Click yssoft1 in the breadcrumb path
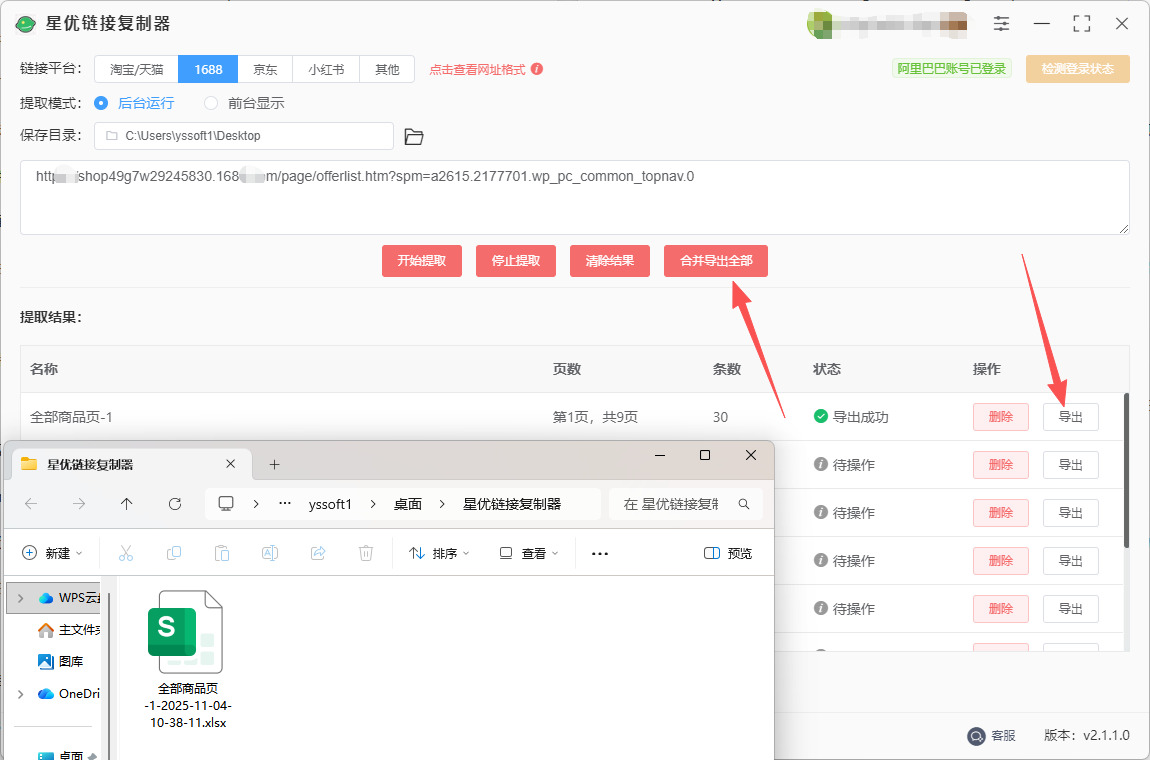The height and width of the screenshot is (760, 1150). tap(330, 504)
